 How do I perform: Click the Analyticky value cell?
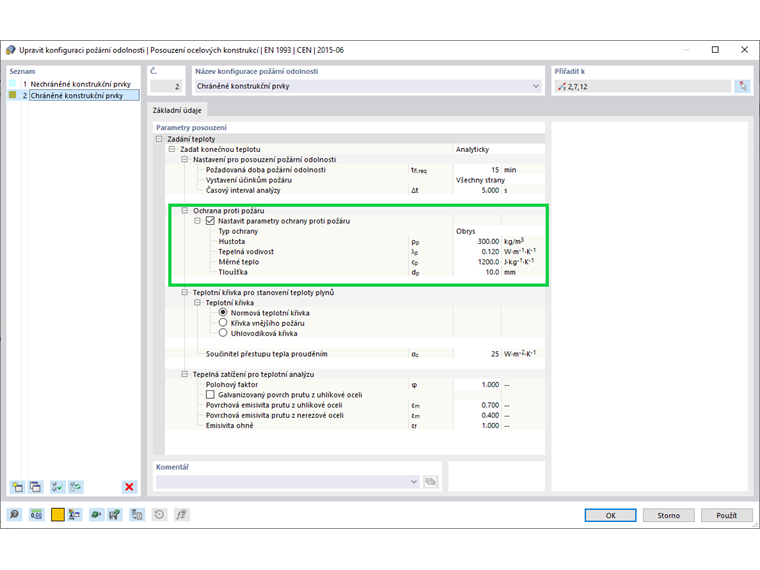[x=499, y=149]
